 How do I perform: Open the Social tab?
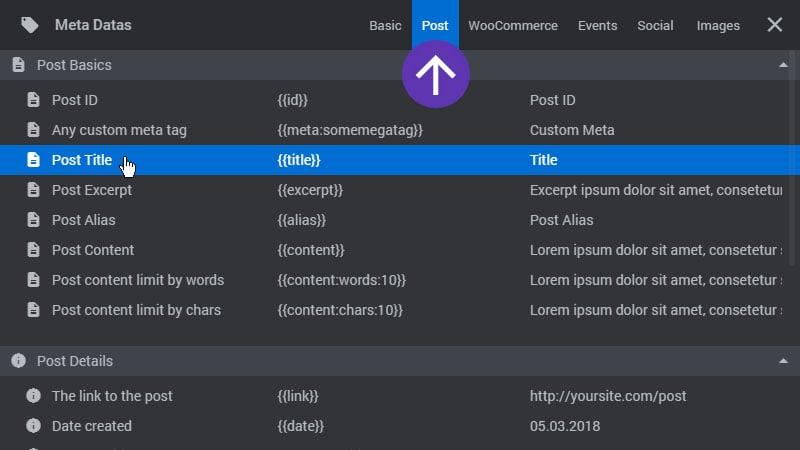point(655,26)
